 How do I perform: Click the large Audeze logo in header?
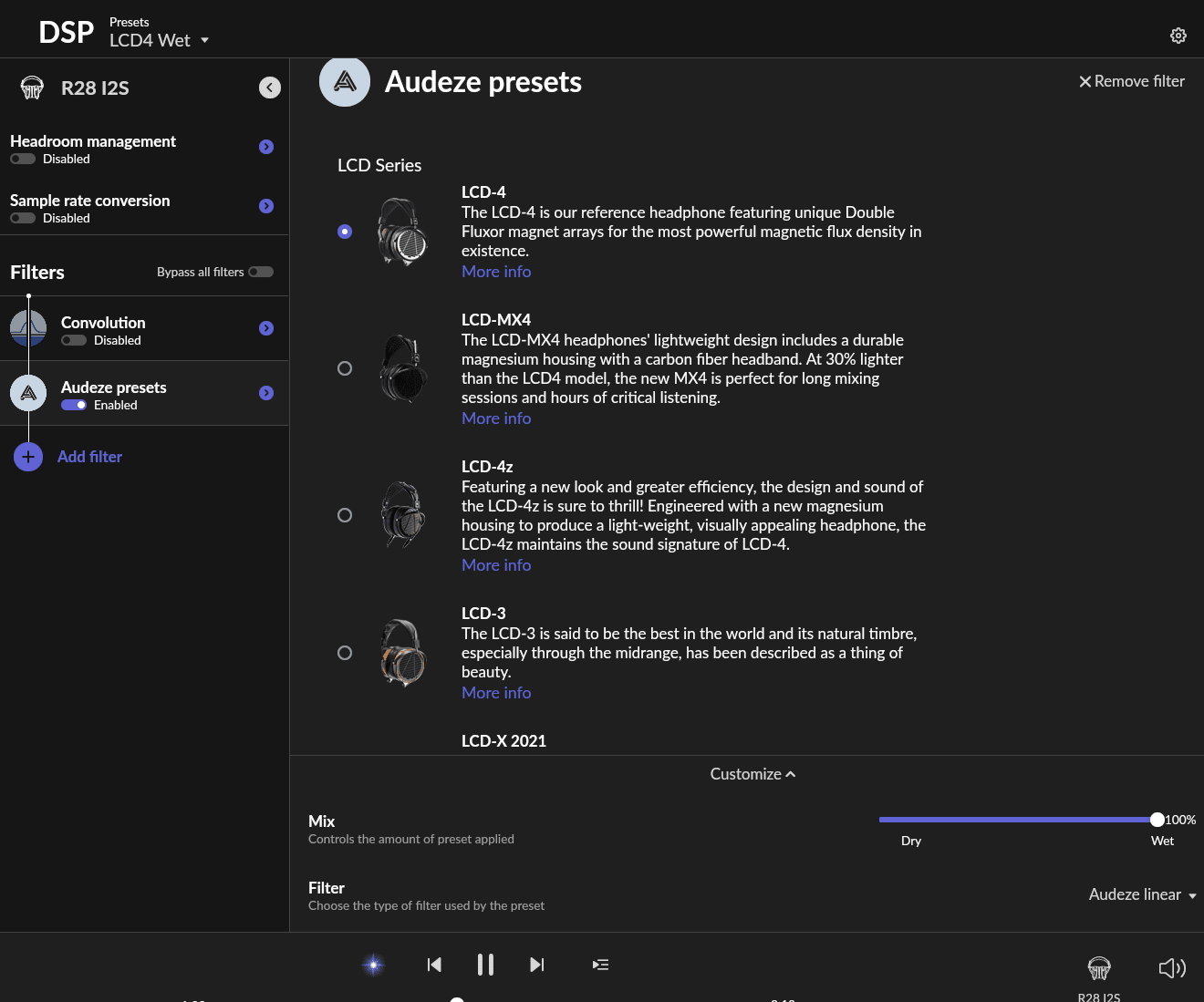(345, 81)
